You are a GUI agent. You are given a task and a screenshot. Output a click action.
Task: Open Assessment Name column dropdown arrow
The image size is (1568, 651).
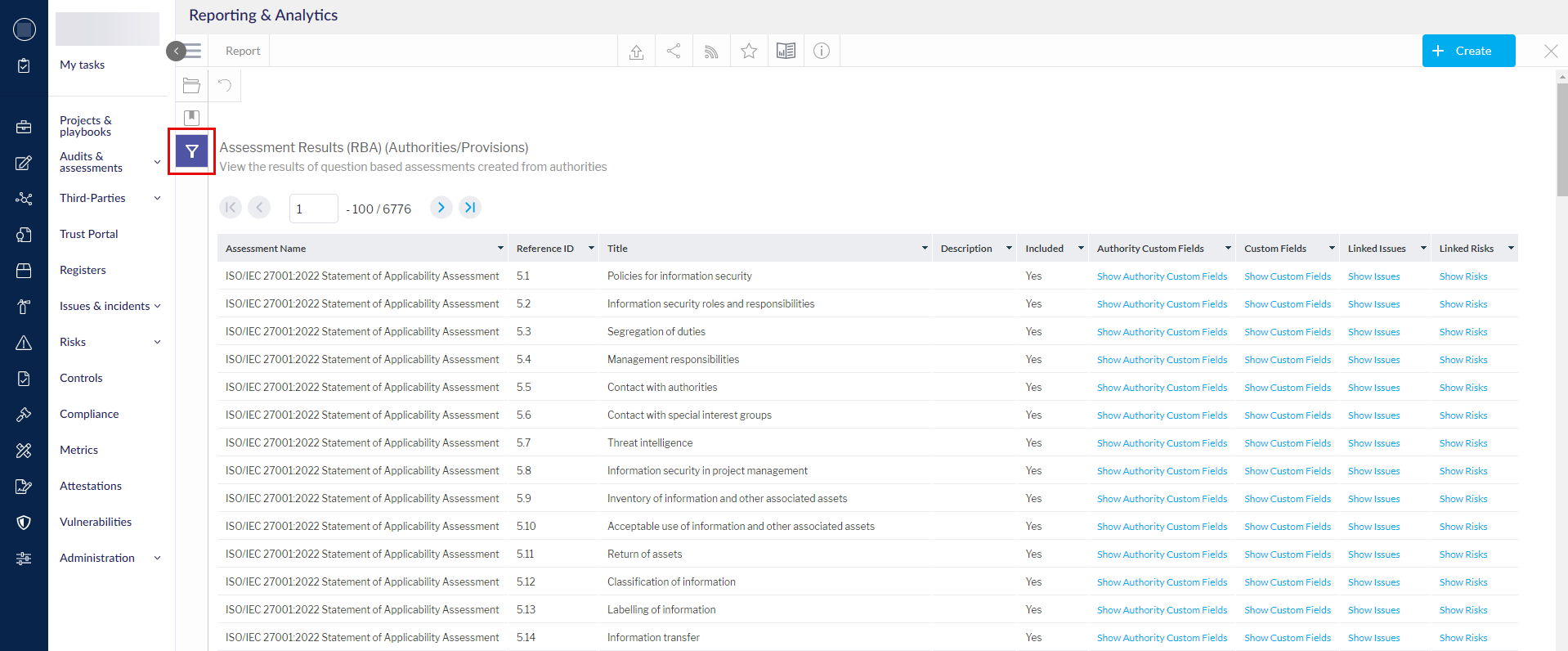coord(500,249)
